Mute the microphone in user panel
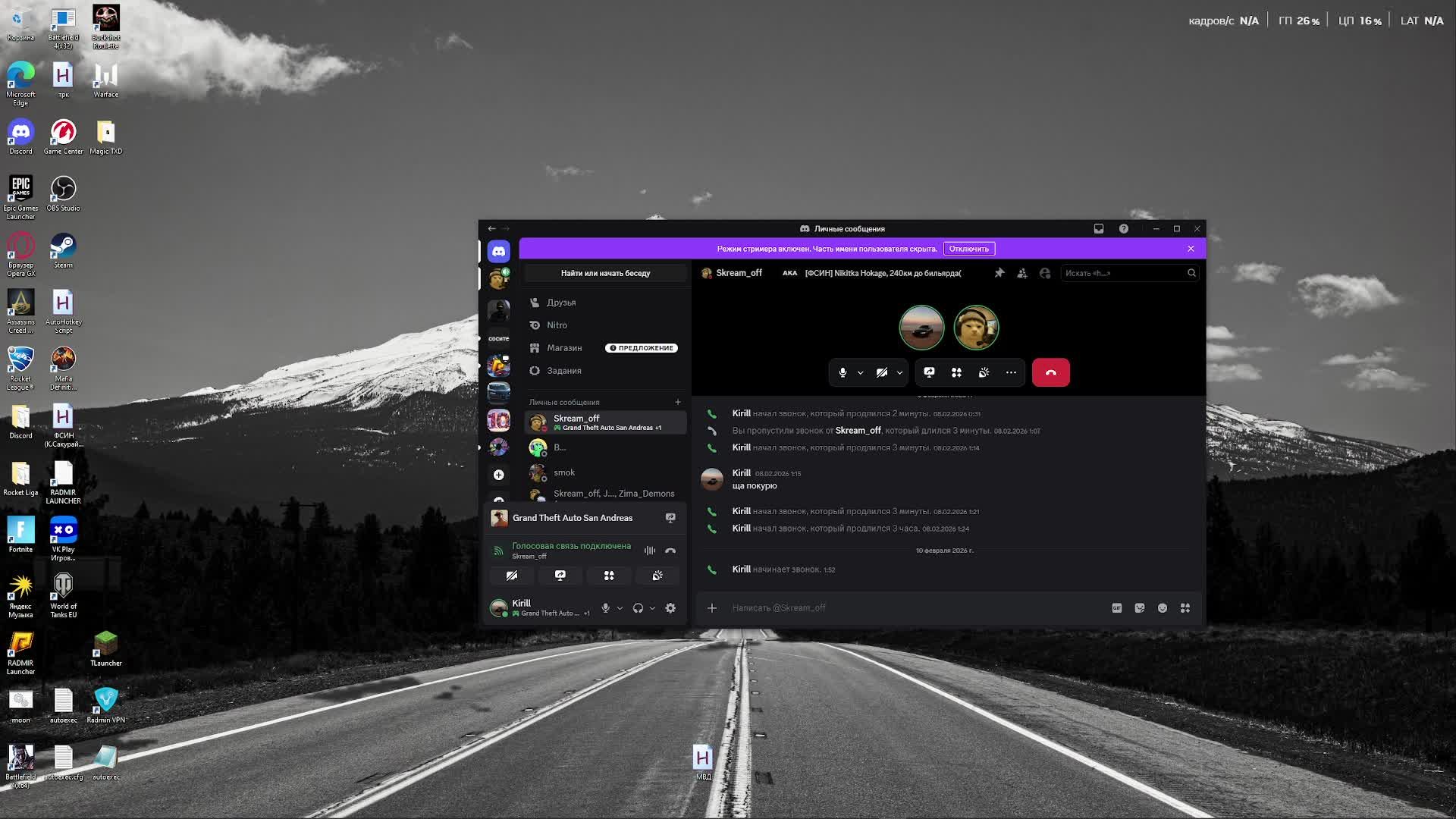Screen dimensions: 1456x819 coord(604,607)
